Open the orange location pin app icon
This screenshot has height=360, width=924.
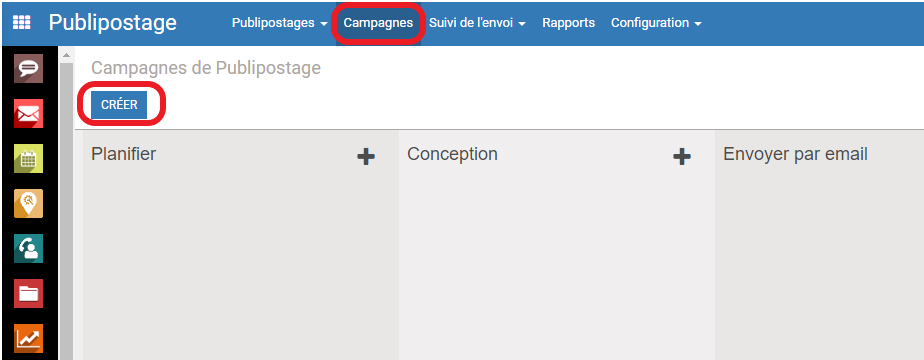pyautogui.click(x=28, y=203)
